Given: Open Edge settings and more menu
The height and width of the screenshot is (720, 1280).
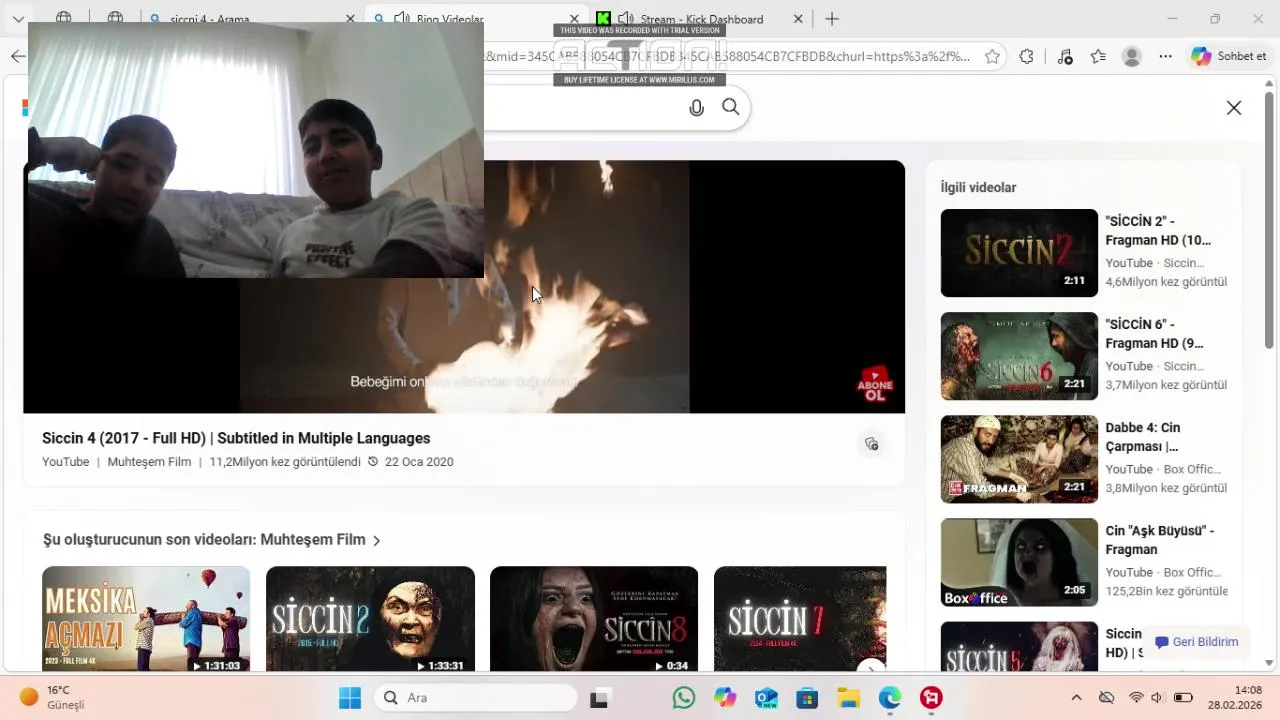Looking at the screenshot, I should [x=1164, y=57].
